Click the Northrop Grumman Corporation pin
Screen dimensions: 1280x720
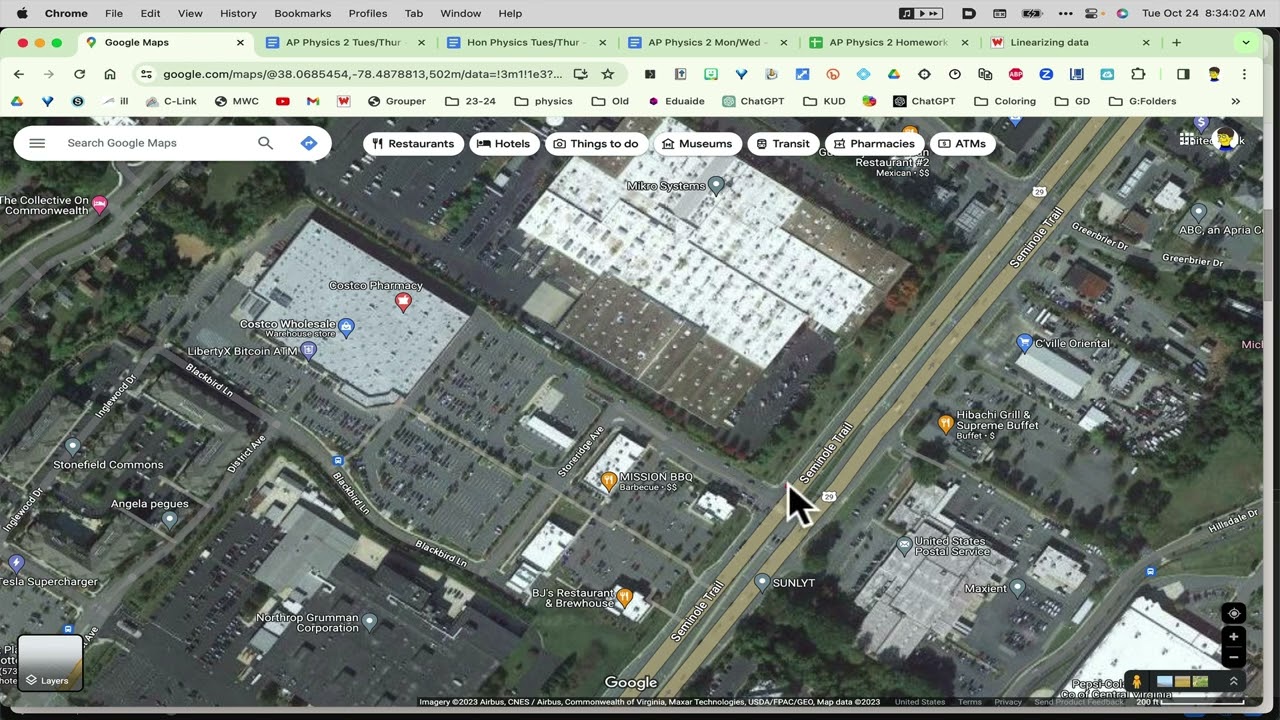pos(369,621)
